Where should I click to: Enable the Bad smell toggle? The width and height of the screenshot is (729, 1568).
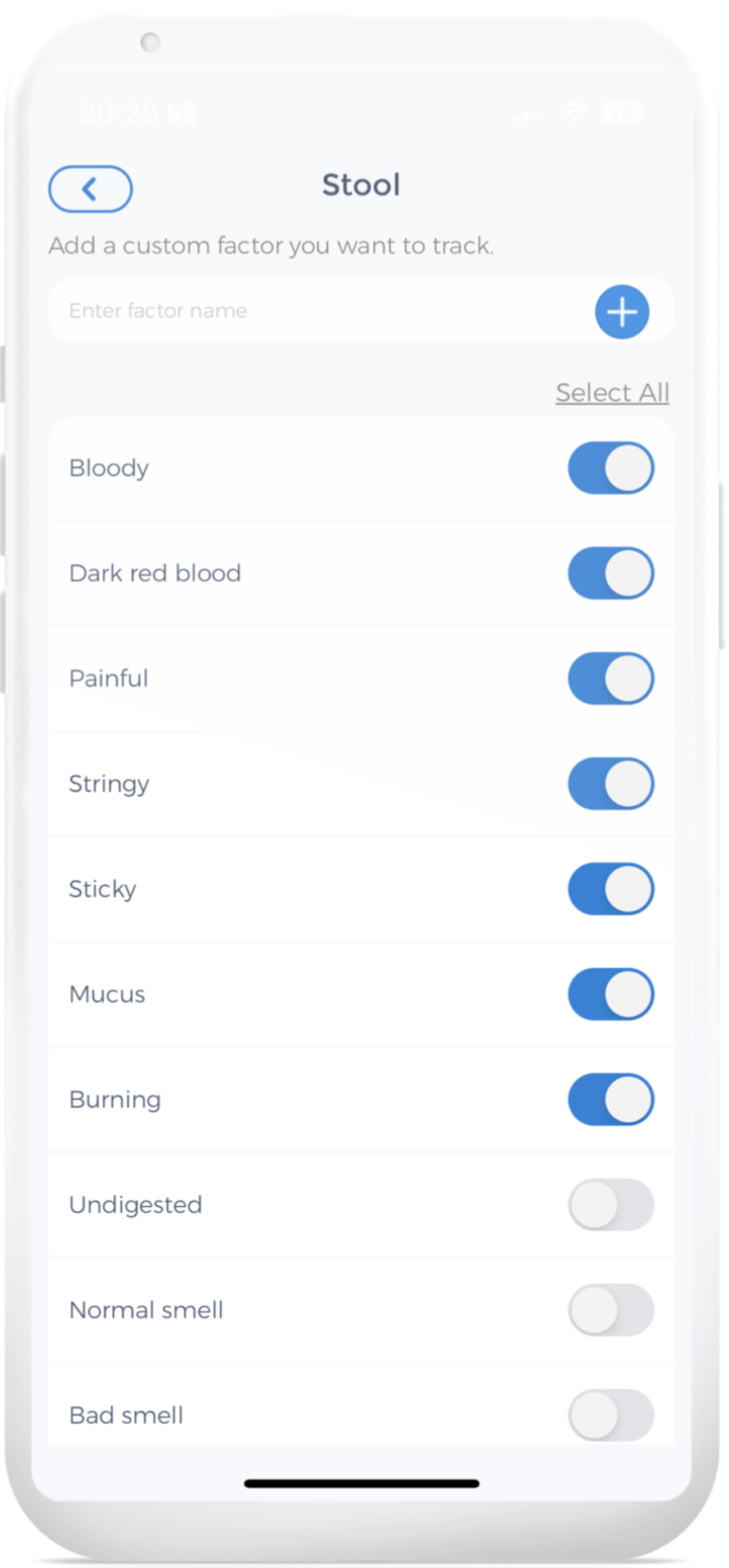point(610,1415)
